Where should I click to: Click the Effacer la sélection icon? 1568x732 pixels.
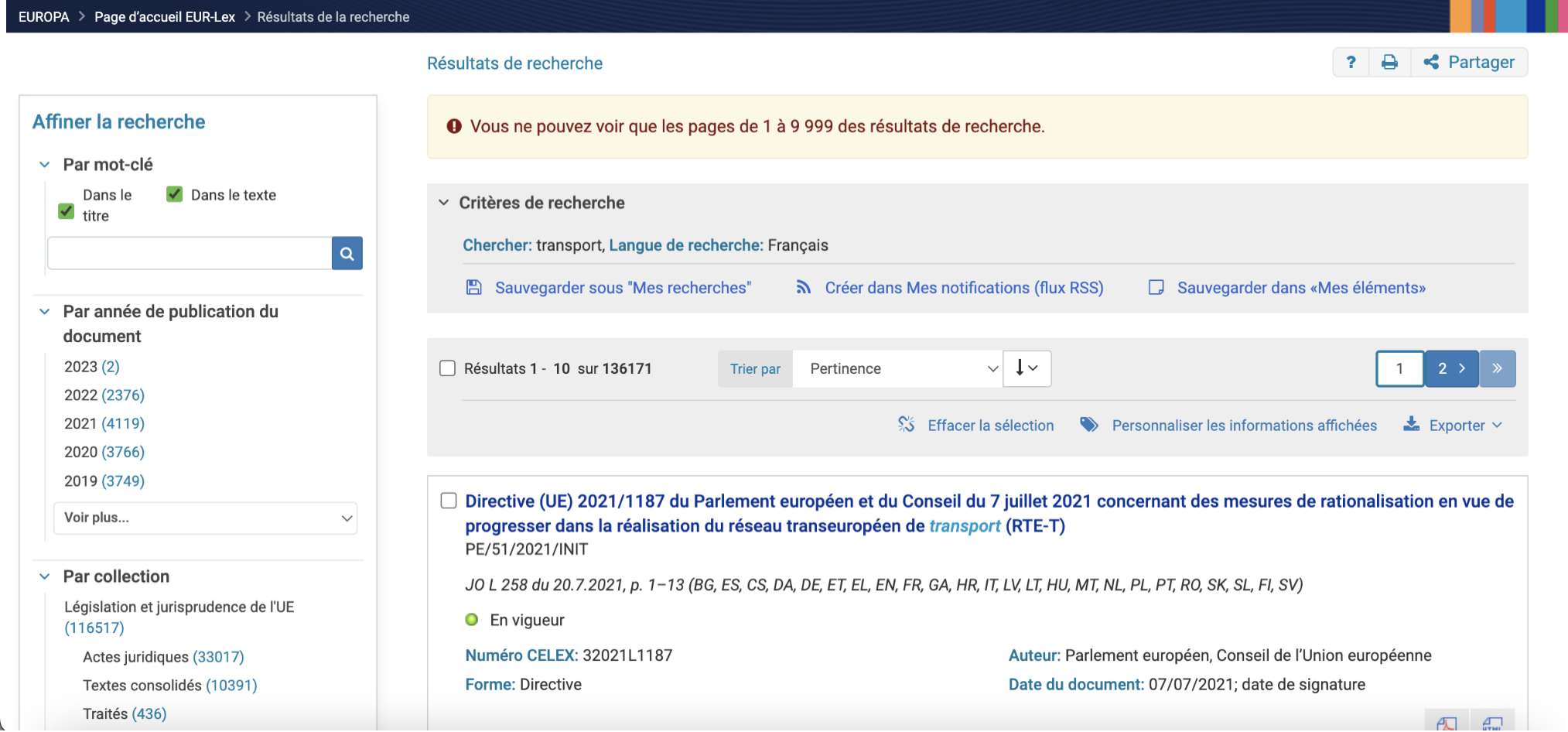pos(906,425)
